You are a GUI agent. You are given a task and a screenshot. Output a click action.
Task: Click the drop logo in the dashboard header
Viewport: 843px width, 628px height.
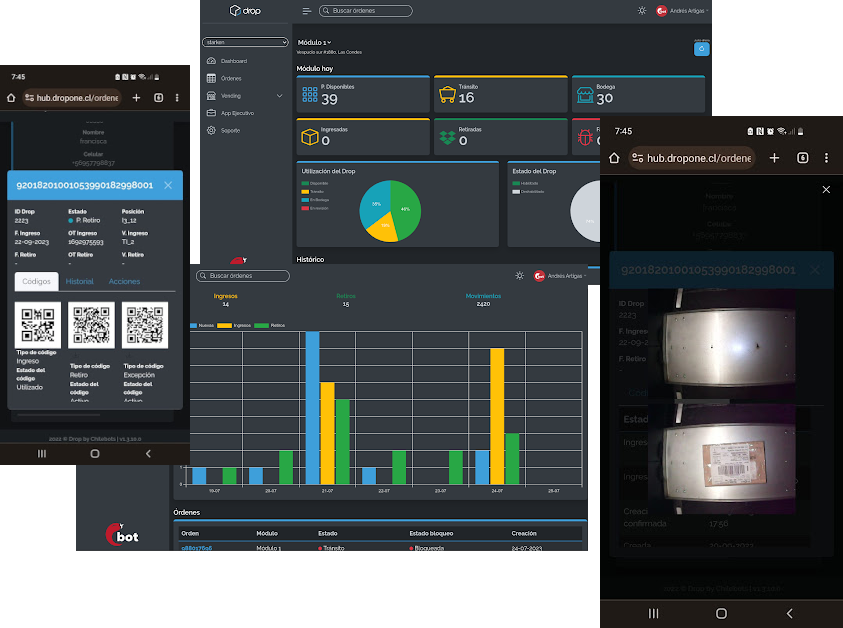click(x=245, y=11)
